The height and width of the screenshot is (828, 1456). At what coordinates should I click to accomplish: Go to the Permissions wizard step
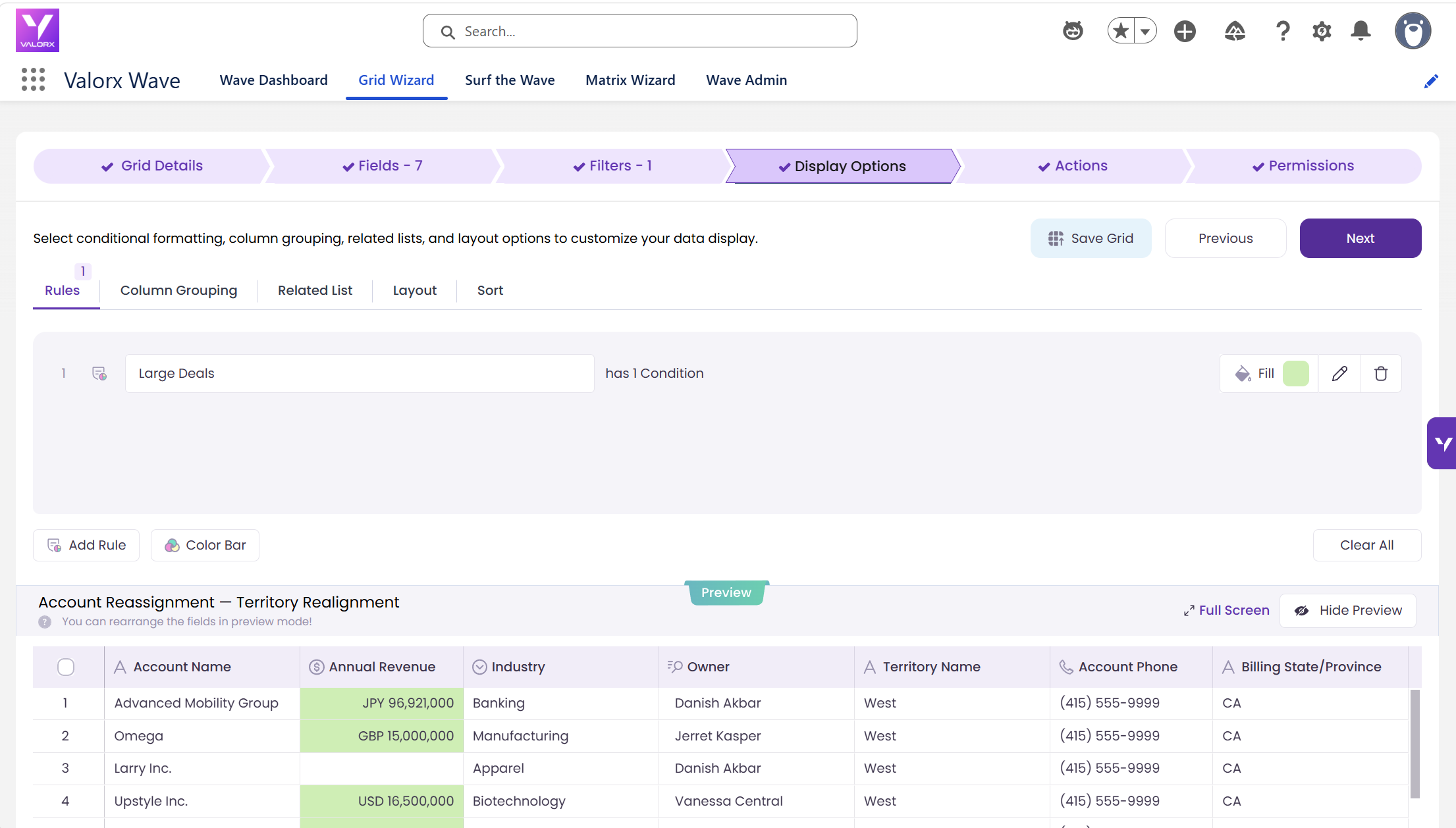coord(1303,166)
